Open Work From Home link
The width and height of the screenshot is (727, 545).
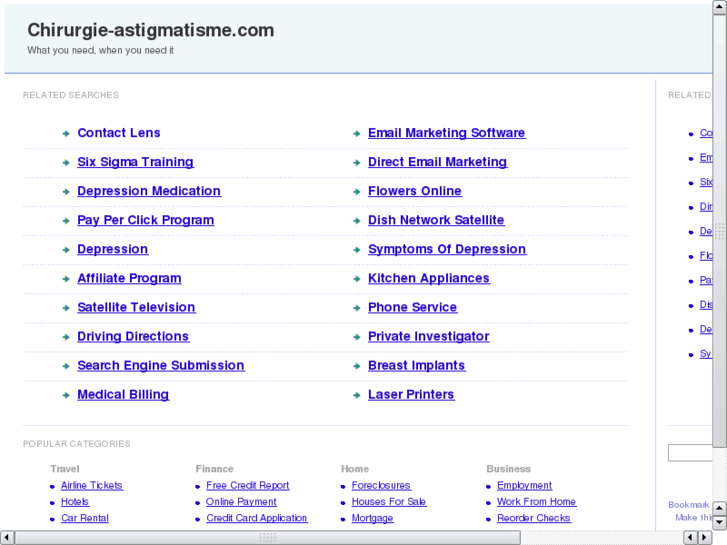536,502
